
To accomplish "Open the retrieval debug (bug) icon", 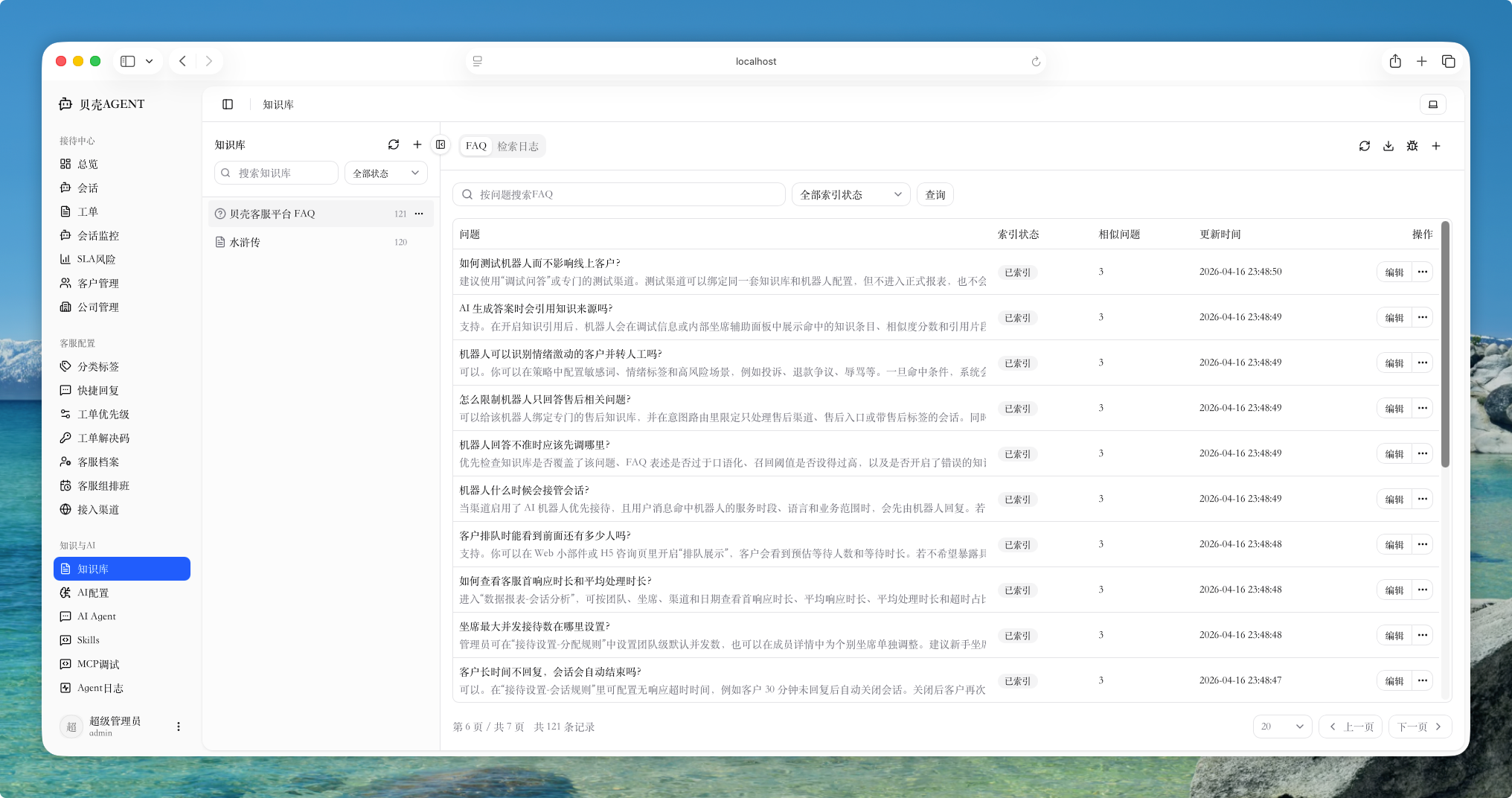I will (1412, 146).
